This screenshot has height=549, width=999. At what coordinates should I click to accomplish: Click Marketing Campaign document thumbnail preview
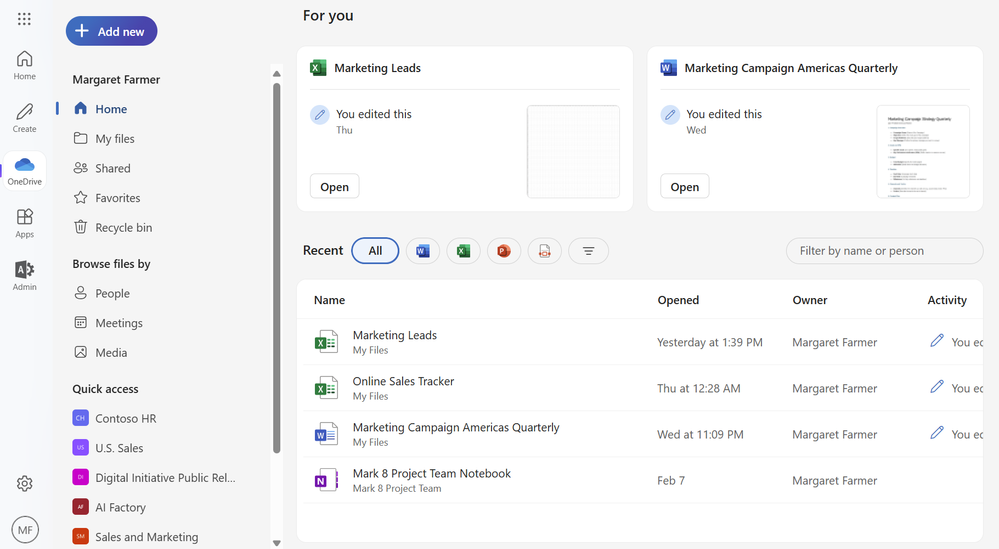pyautogui.click(x=923, y=152)
